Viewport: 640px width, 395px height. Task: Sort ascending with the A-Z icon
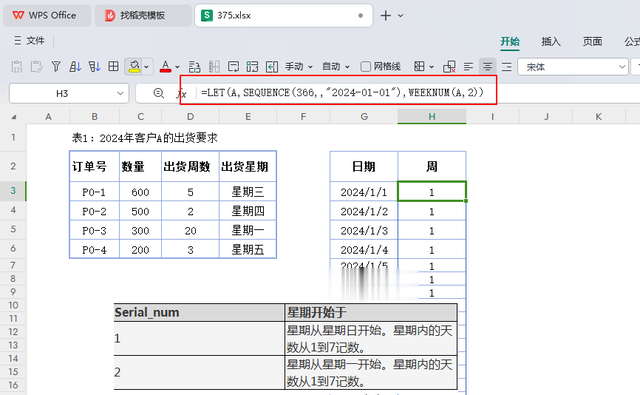[75, 67]
